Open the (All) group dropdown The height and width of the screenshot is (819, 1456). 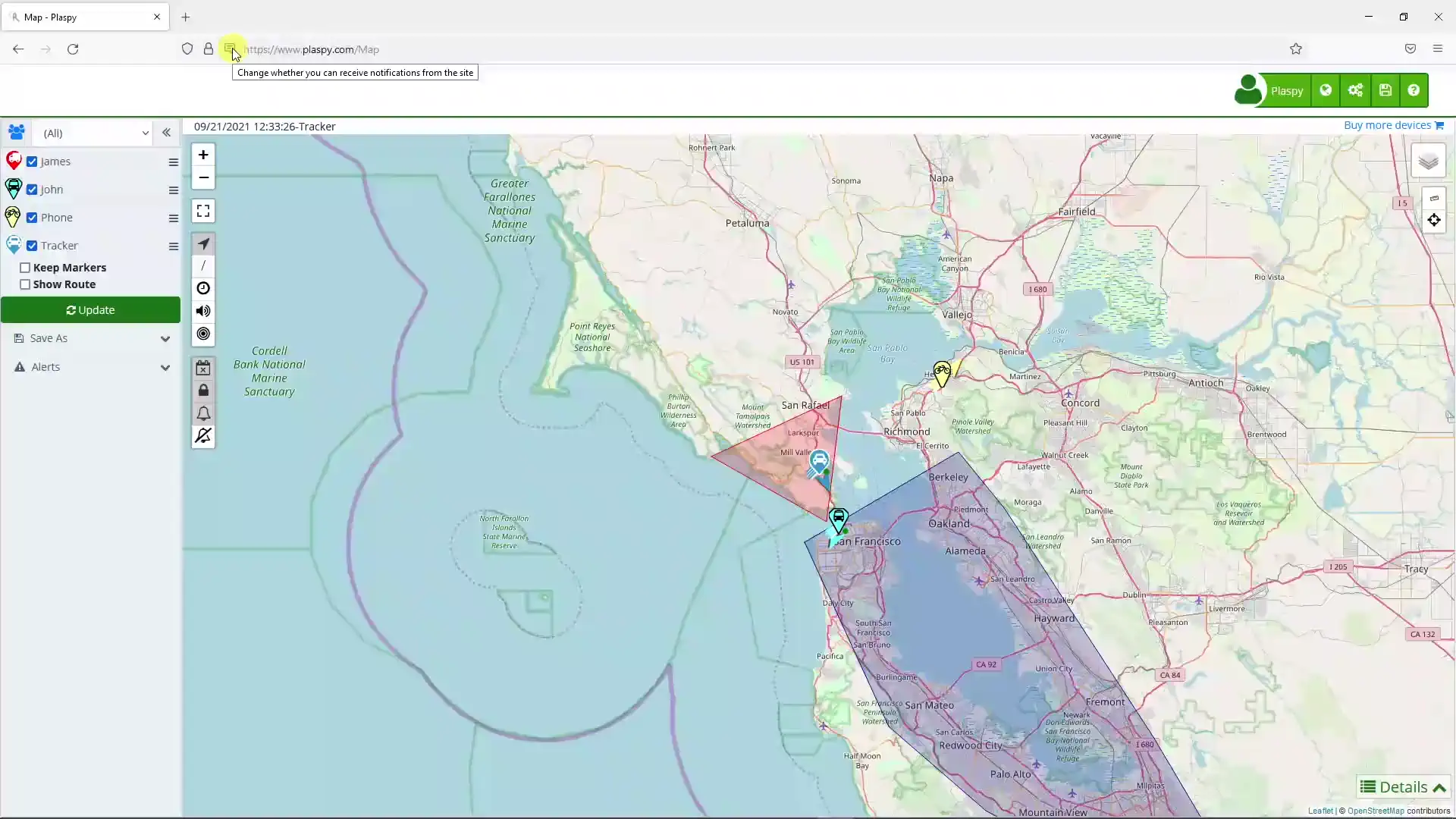tap(93, 133)
